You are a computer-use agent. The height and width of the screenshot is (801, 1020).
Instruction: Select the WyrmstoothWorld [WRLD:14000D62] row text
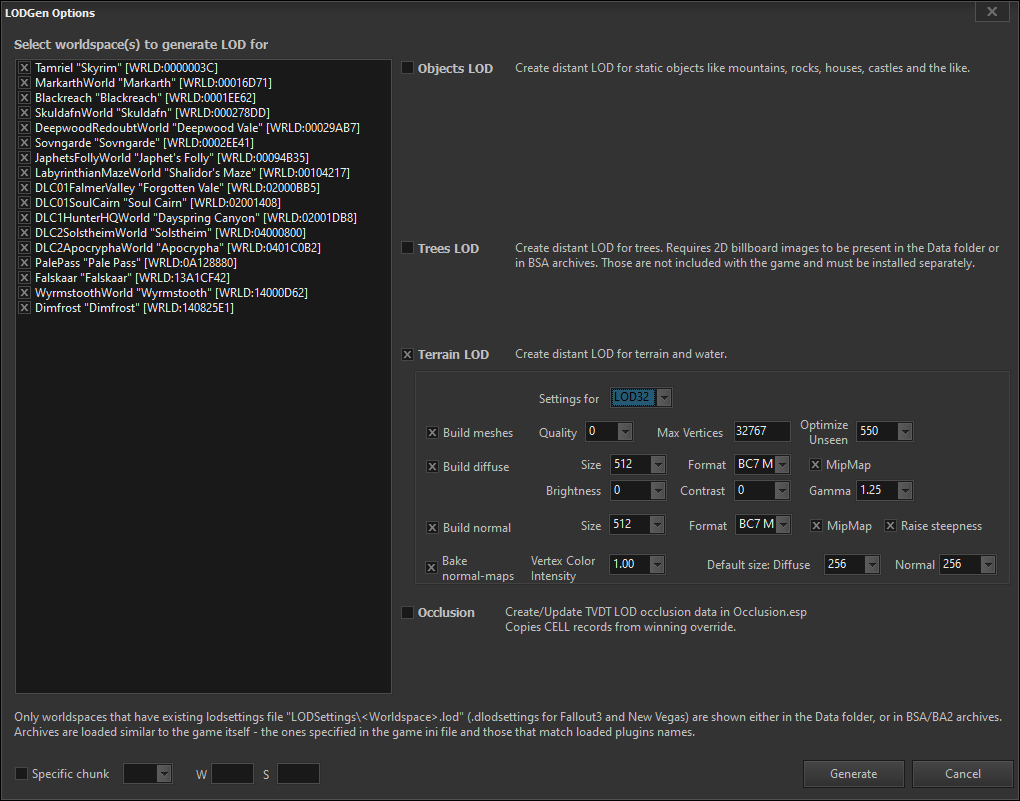coord(171,292)
